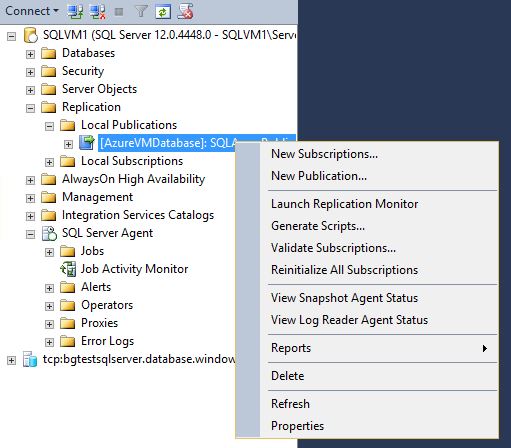
Task: Expand the Operators folder
Action: pyautogui.click(x=49, y=306)
